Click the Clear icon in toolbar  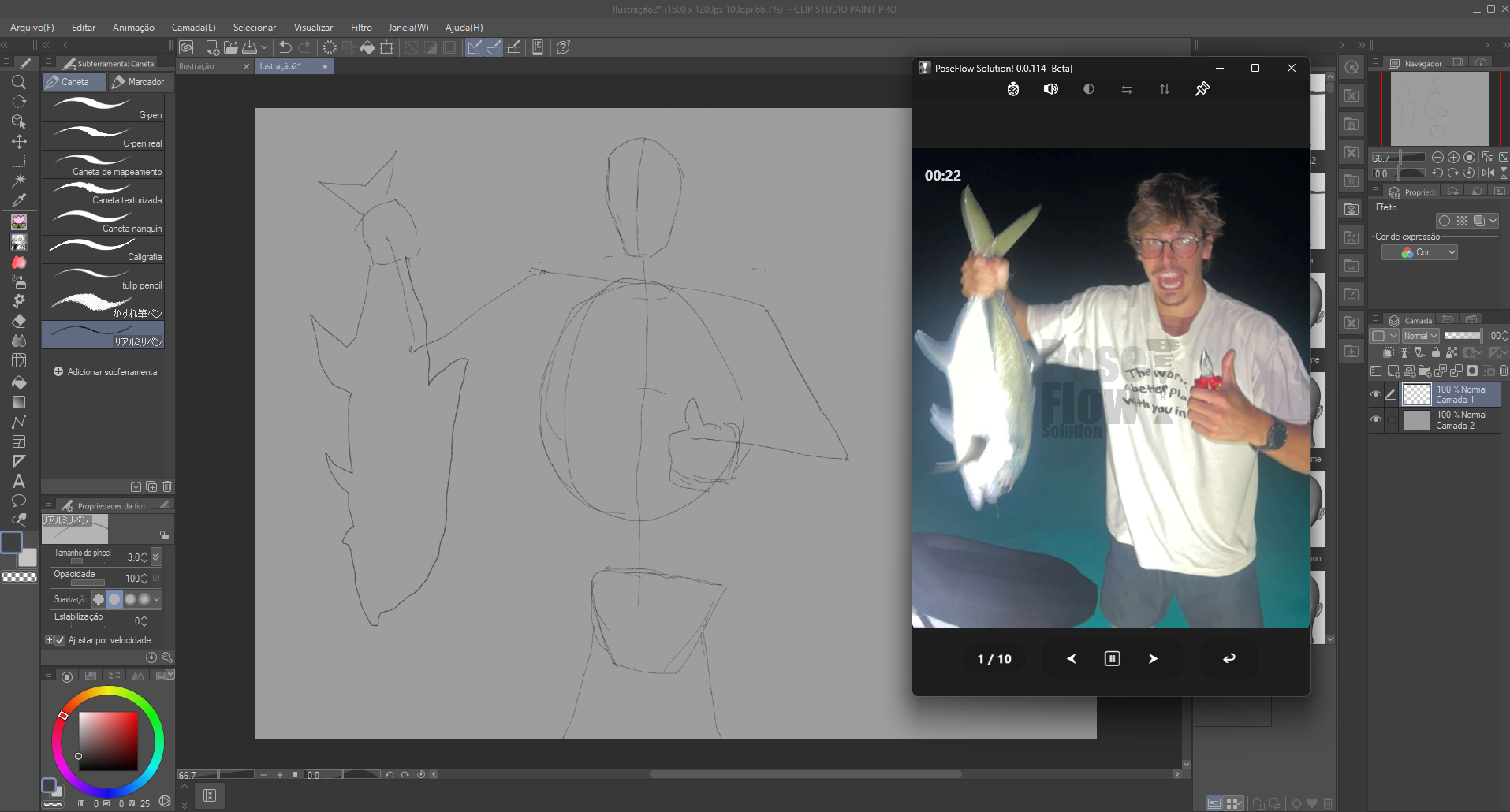(330, 47)
